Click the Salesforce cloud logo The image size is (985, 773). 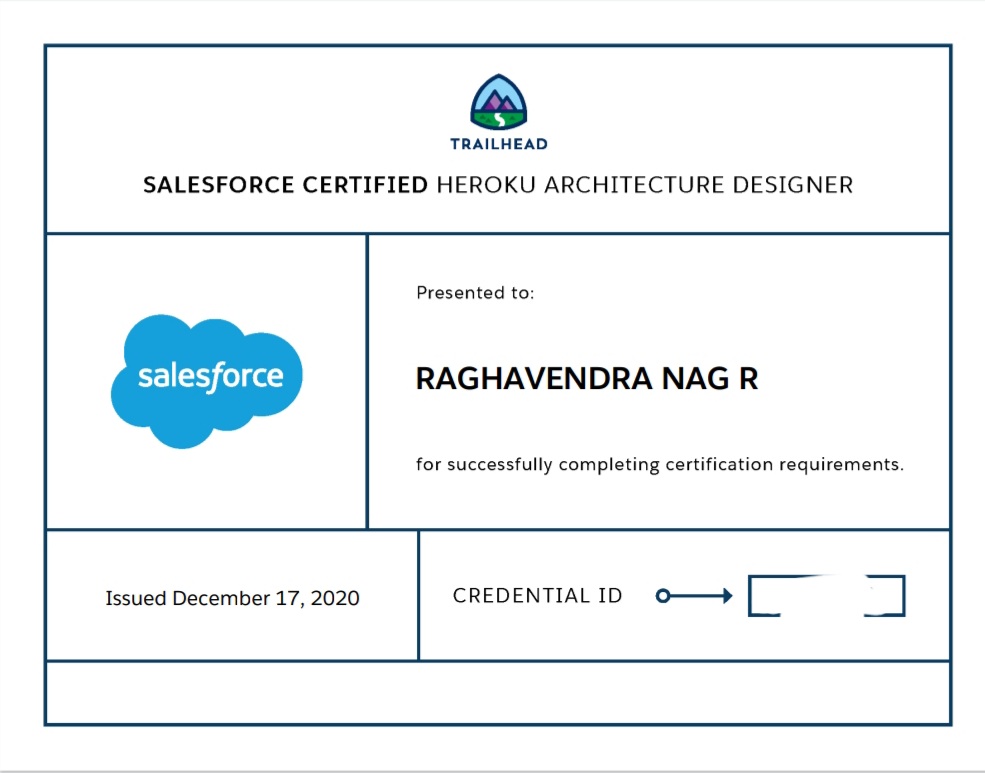click(x=207, y=381)
